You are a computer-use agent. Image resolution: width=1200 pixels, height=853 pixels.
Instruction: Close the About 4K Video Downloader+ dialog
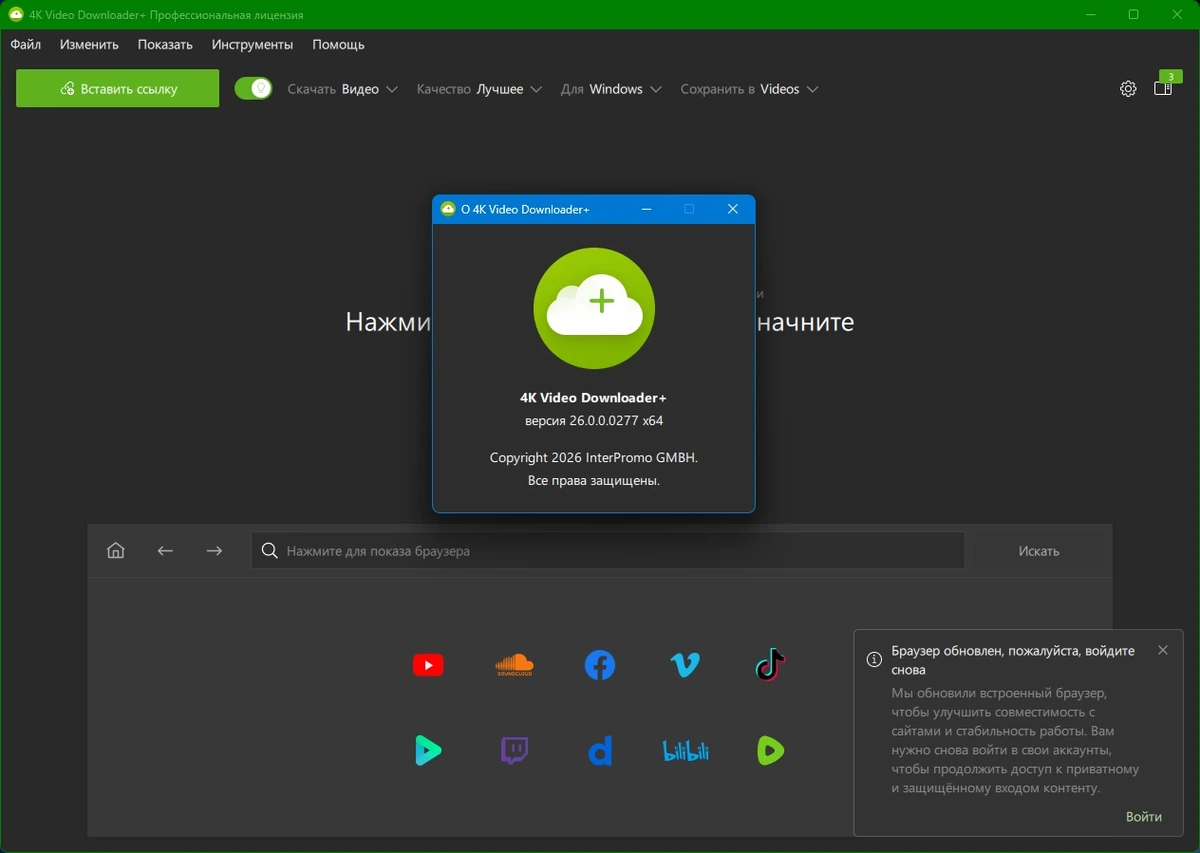click(x=732, y=209)
